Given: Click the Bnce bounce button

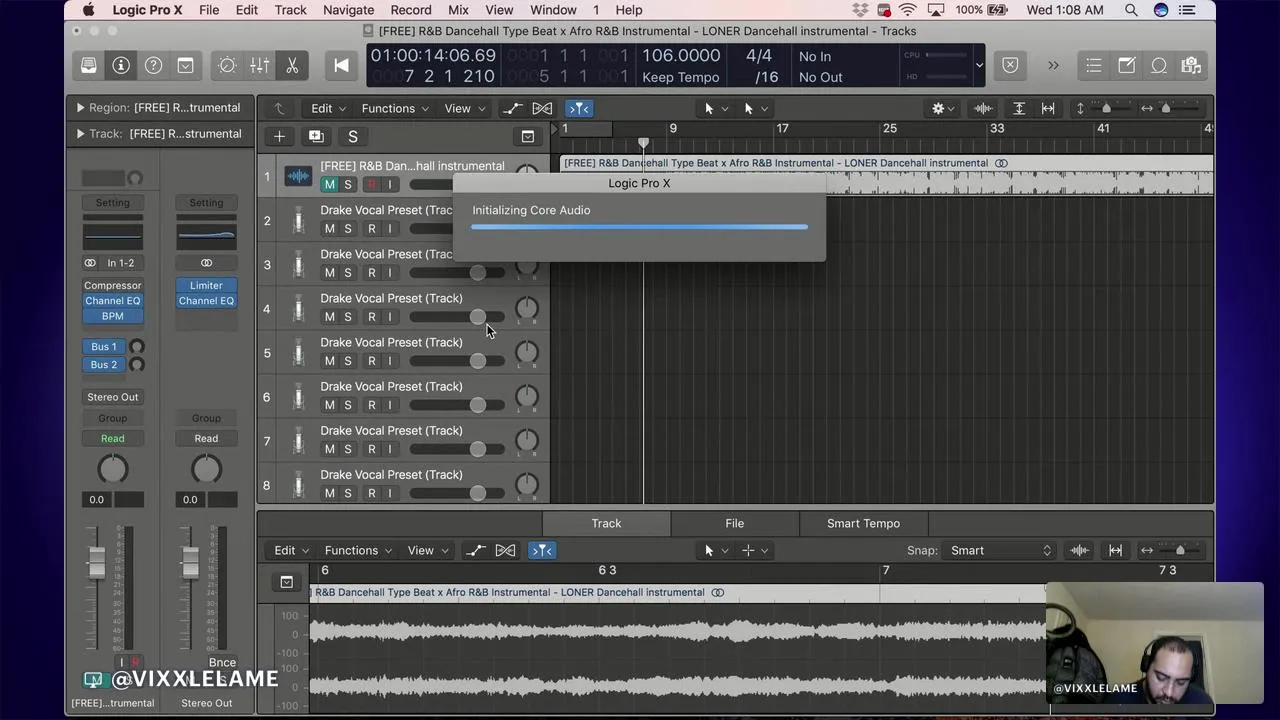Looking at the screenshot, I should (x=222, y=662).
